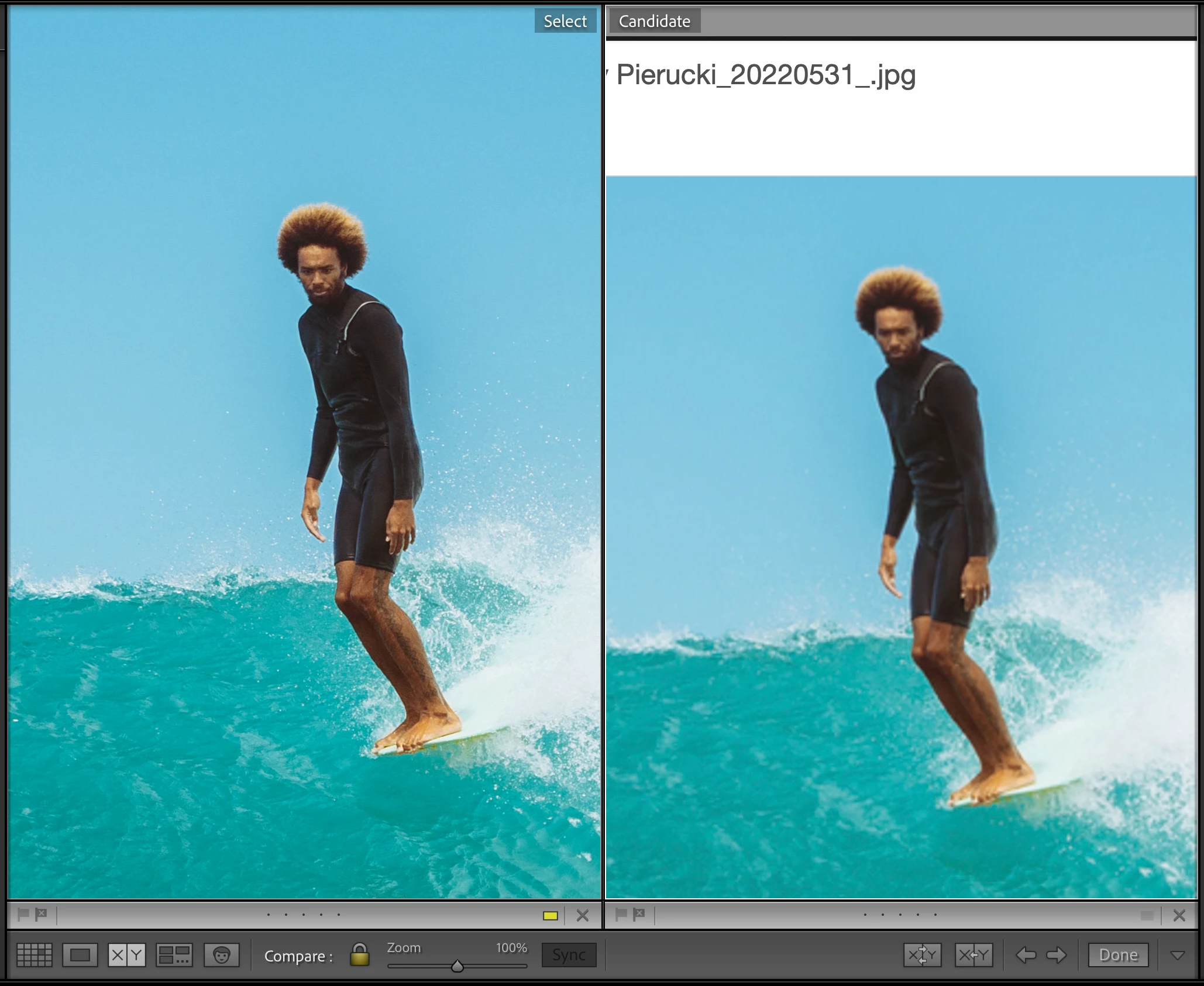1204x986 pixels.
Task: Select previous photo left arrow
Action: pyautogui.click(x=1026, y=956)
